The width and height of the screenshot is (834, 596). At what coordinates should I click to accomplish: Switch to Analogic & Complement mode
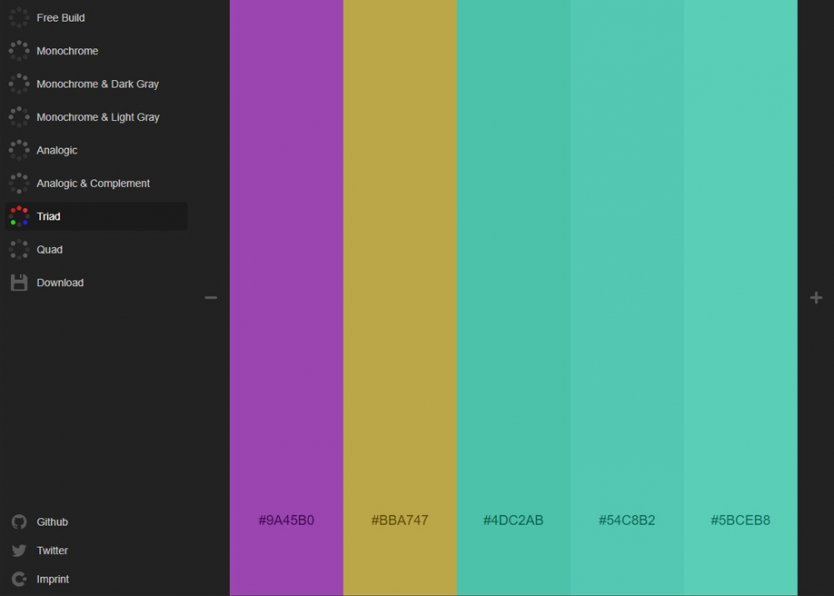94,183
